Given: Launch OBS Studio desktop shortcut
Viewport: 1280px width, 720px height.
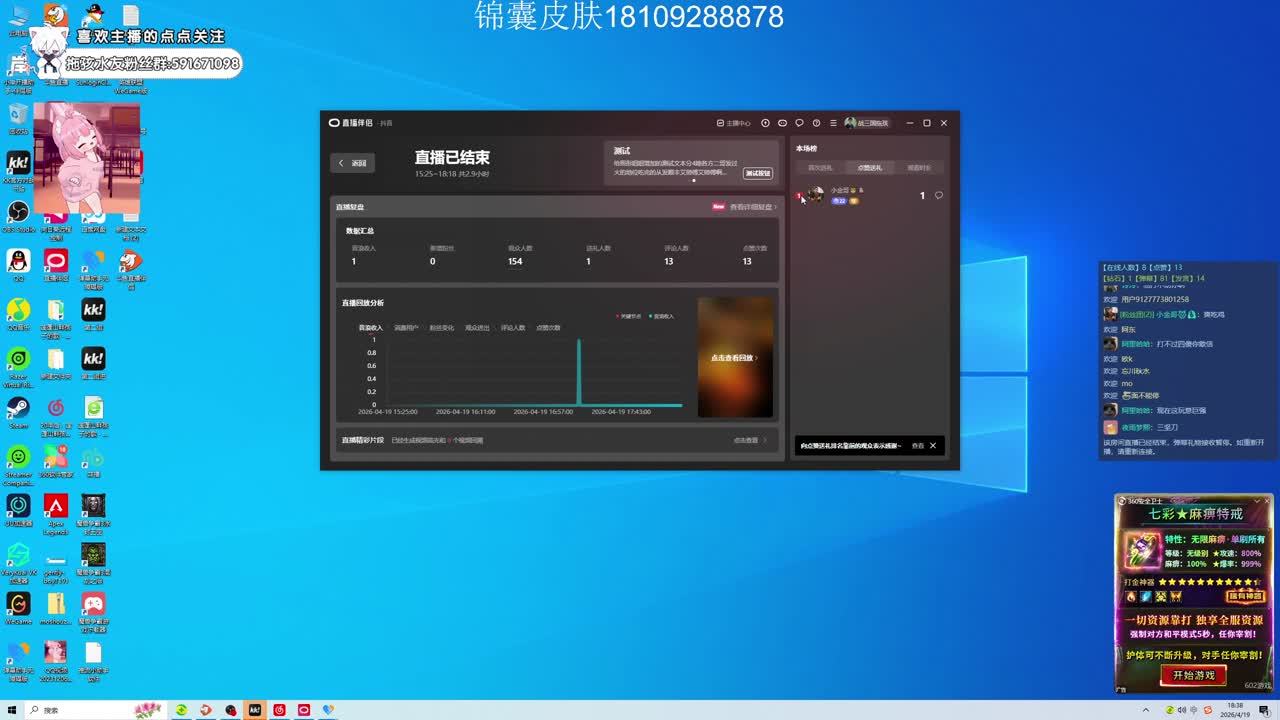Looking at the screenshot, I should [18, 213].
